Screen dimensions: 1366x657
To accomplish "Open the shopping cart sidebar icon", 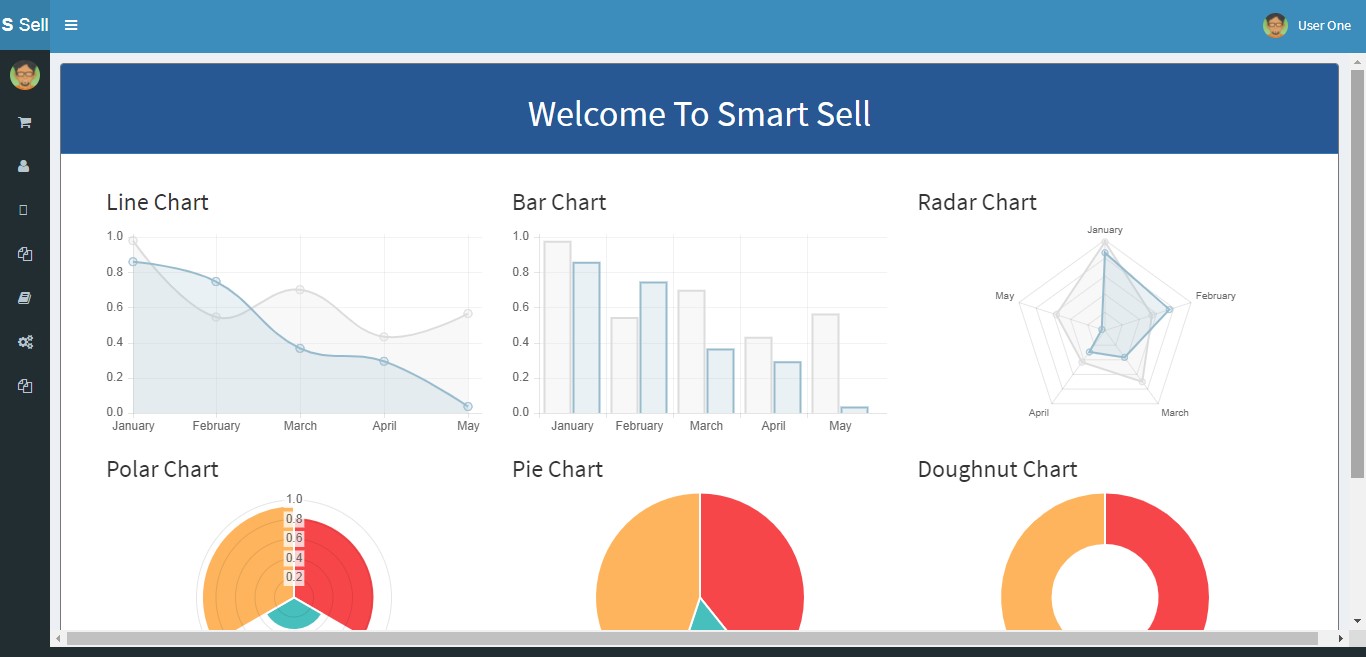I will [25, 122].
